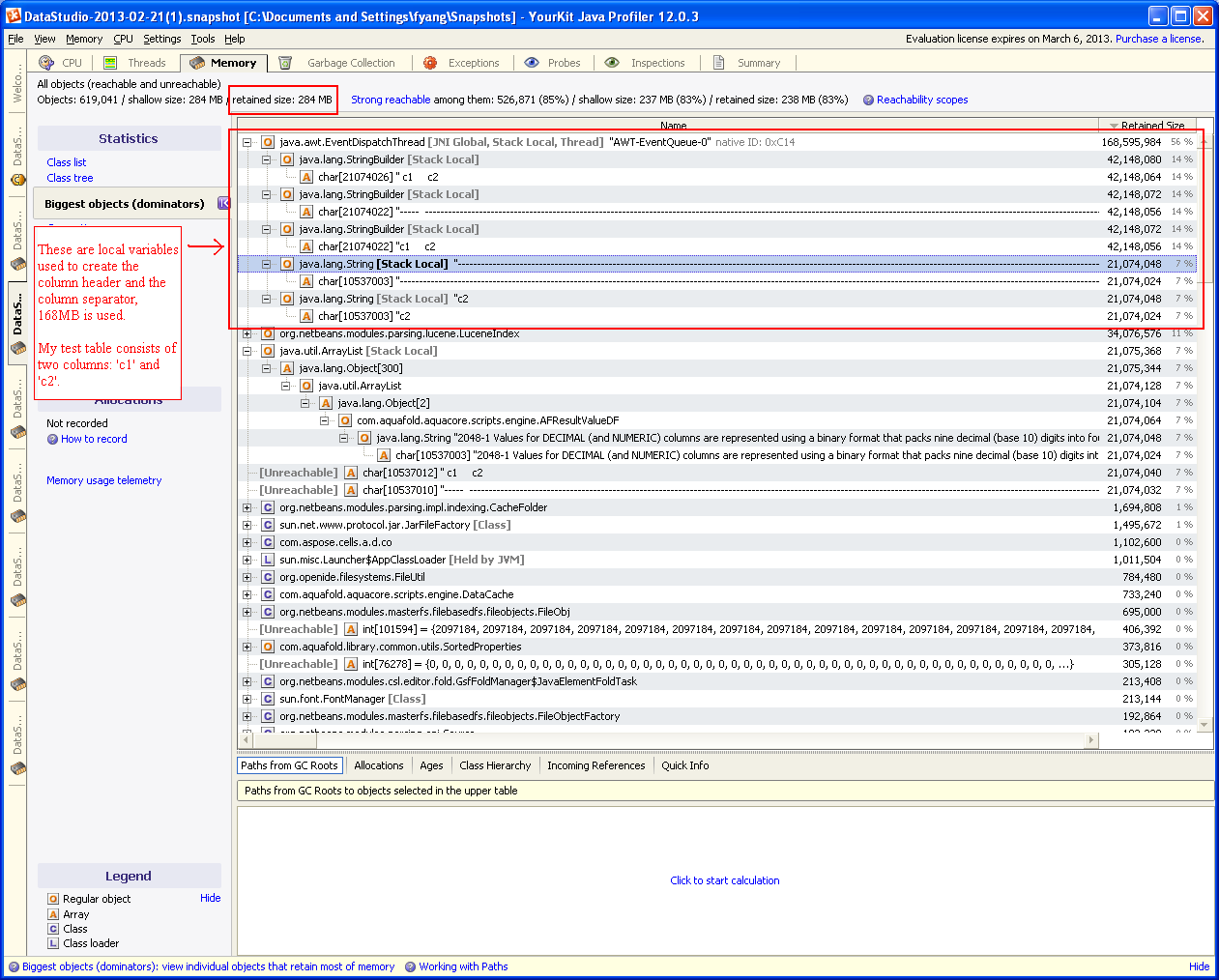This screenshot has height=980, width=1219.
Task: Click the Memory tab icon
Action: click(197, 63)
